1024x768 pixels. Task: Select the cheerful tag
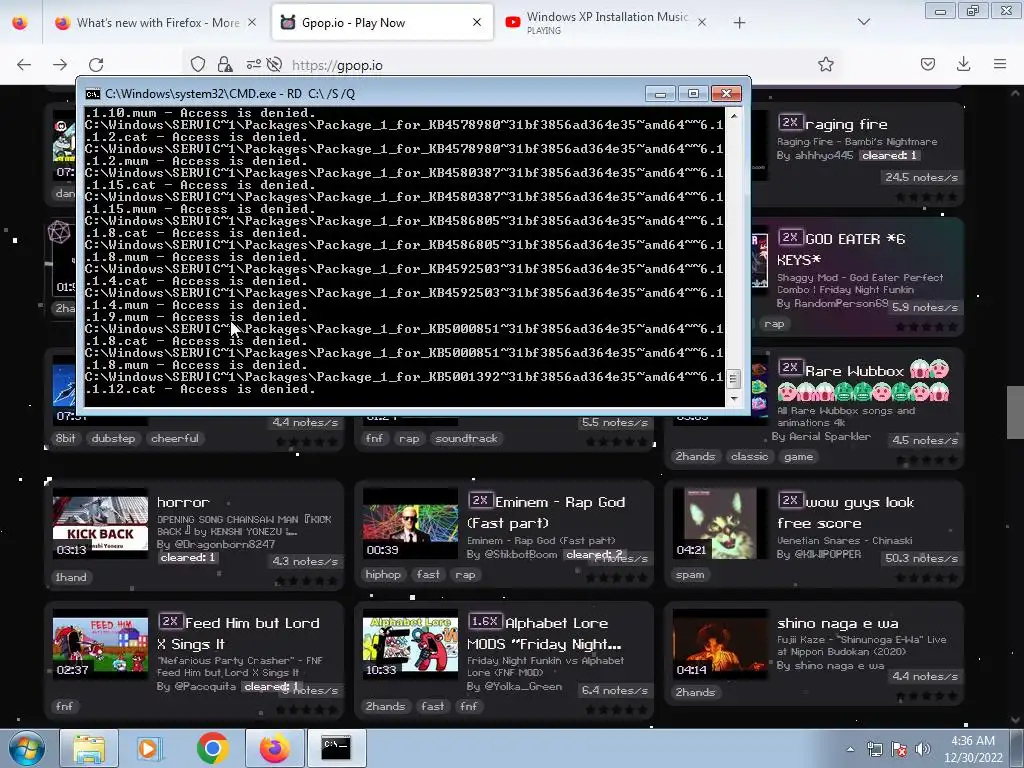coord(174,438)
